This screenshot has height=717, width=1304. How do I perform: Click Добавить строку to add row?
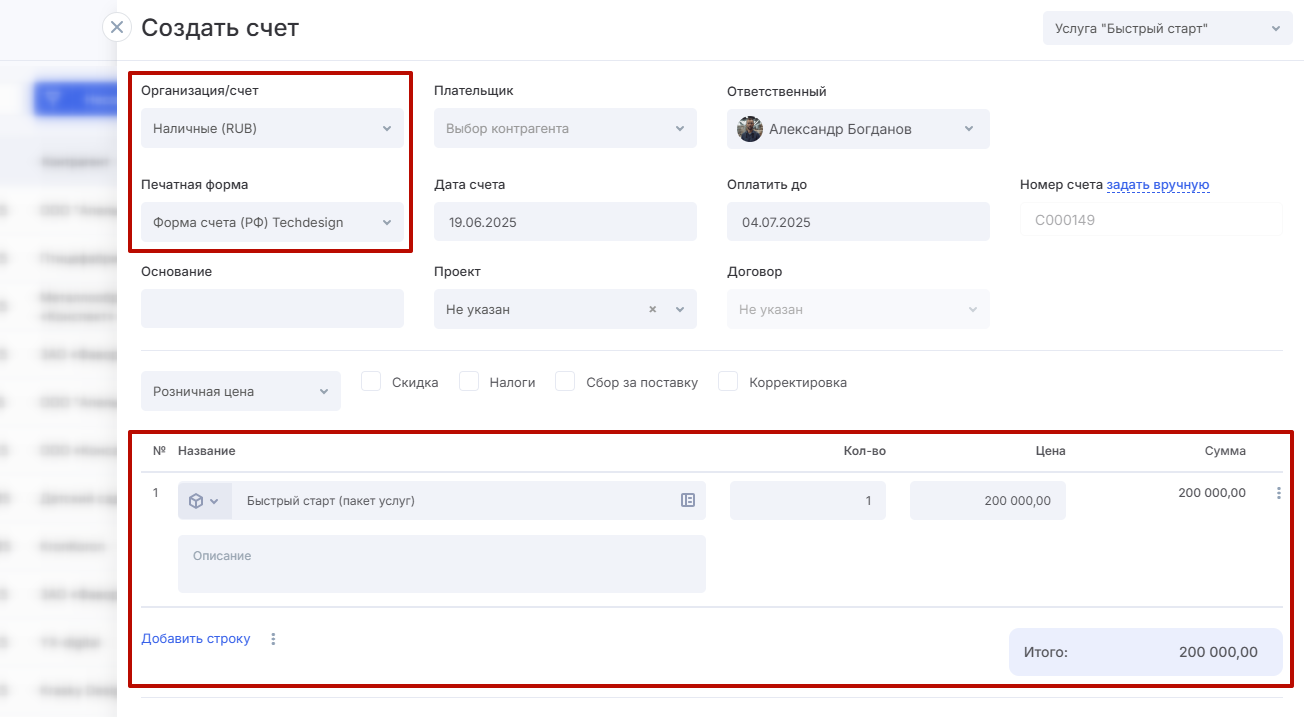(196, 639)
